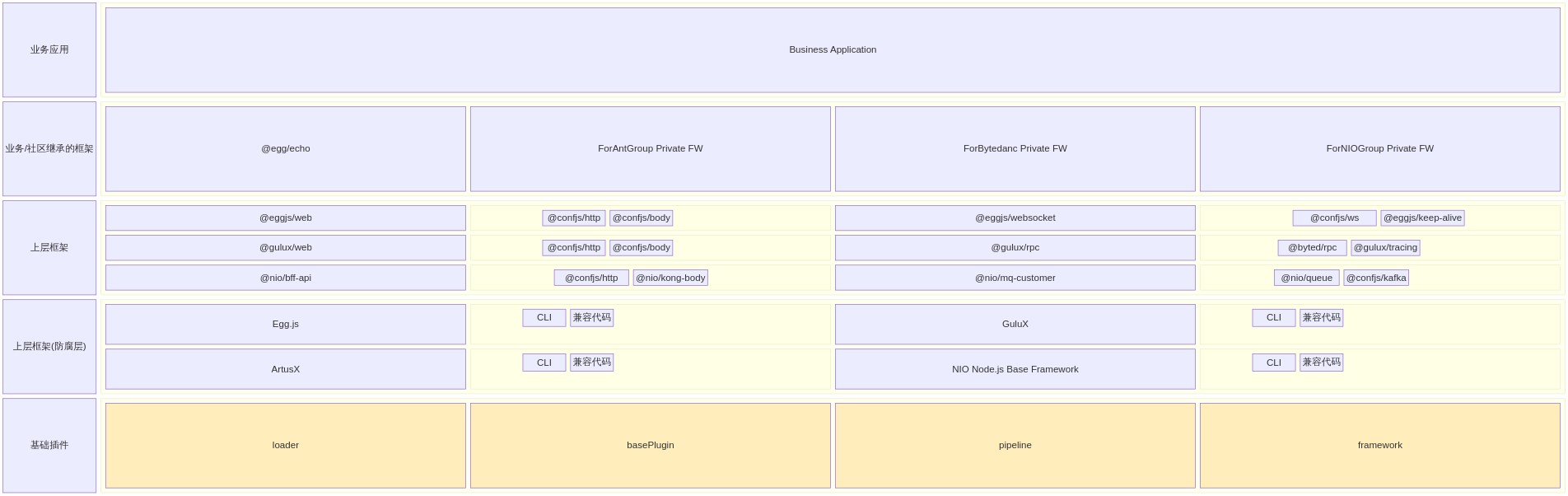Click the GuluX framework box

1015,325
